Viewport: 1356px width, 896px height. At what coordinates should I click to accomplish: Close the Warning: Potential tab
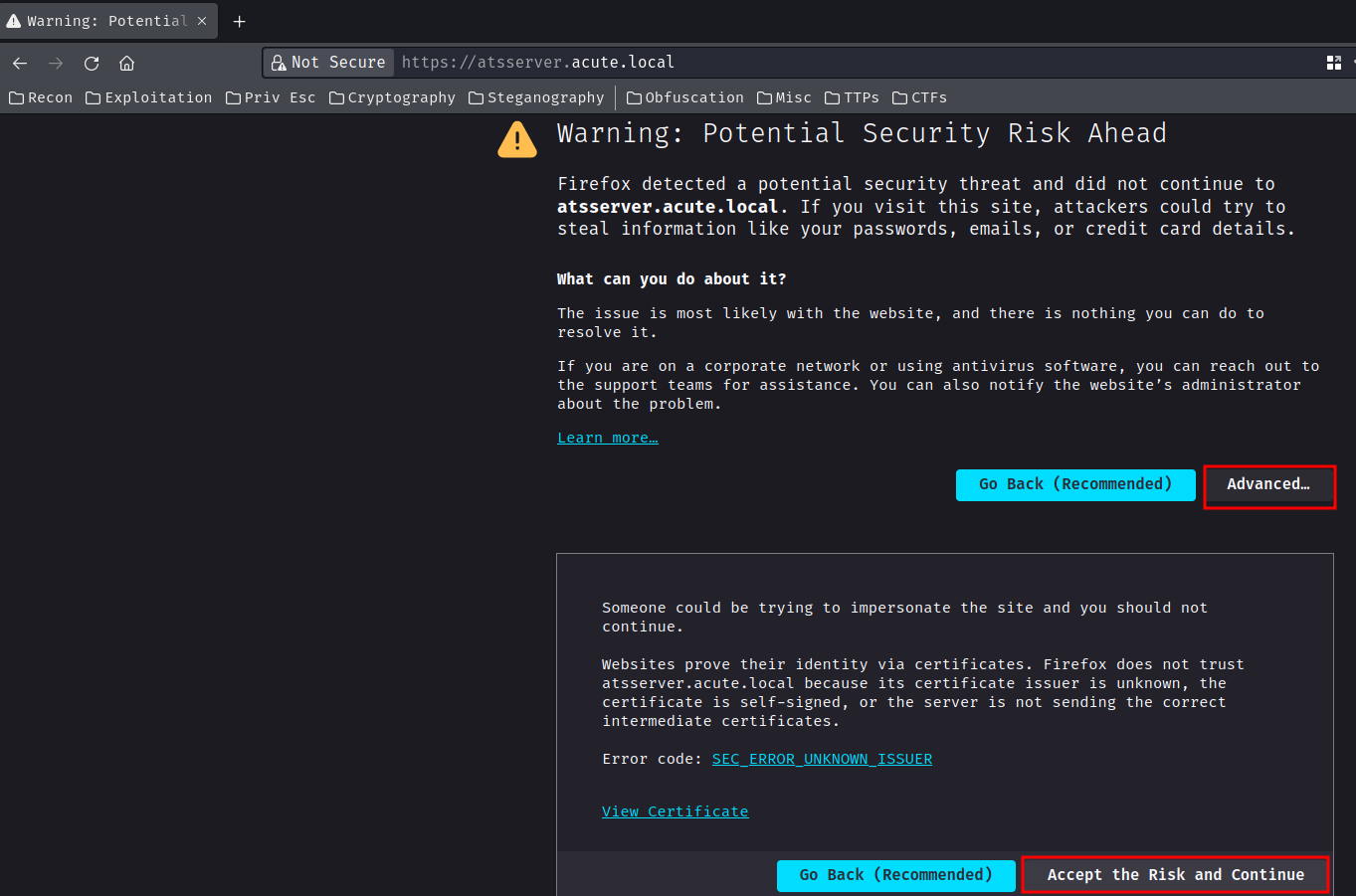pos(202,21)
